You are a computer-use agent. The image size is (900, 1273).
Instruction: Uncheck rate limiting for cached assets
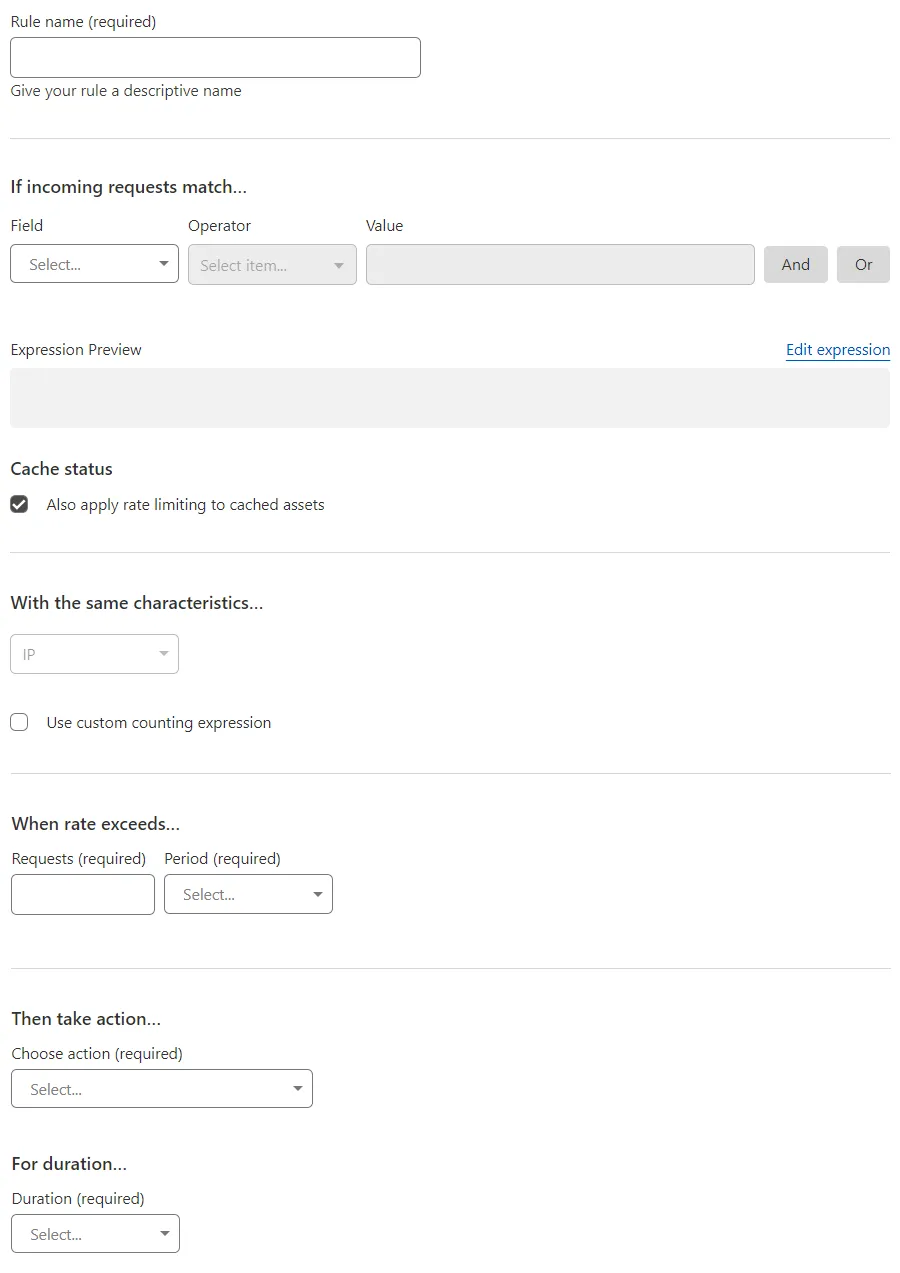pyautogui.click(x=19, y=504)
